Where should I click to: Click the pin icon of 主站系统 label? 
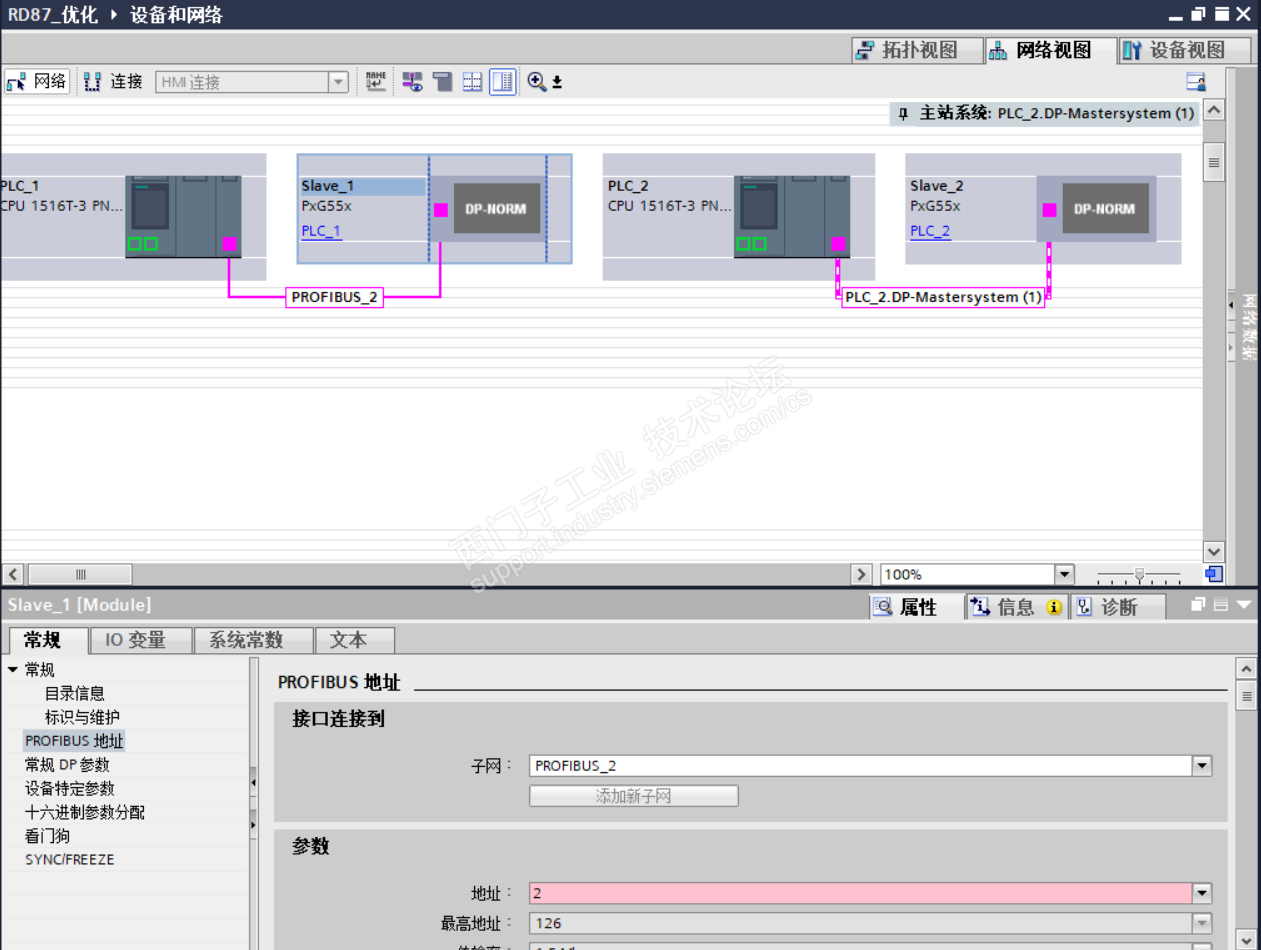coord(903,114)
